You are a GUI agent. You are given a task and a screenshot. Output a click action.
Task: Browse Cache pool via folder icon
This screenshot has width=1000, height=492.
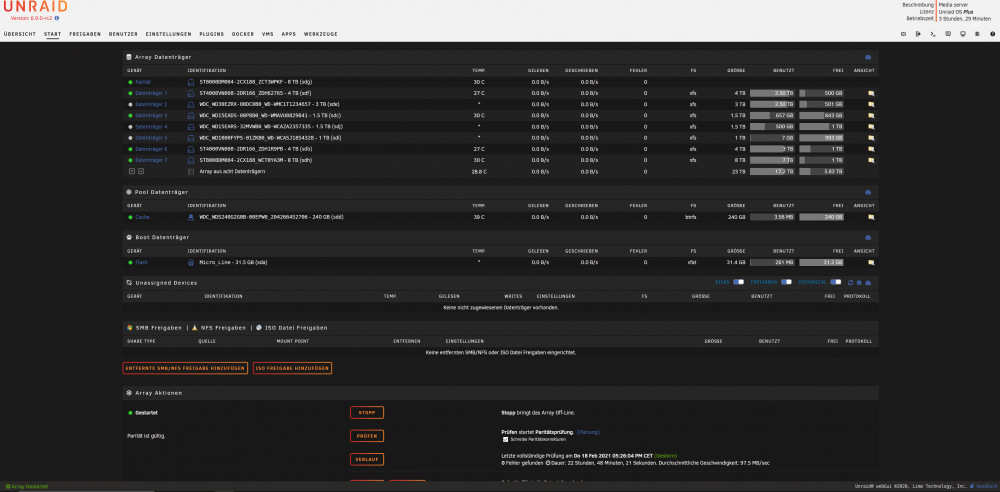tap(871, 217)
